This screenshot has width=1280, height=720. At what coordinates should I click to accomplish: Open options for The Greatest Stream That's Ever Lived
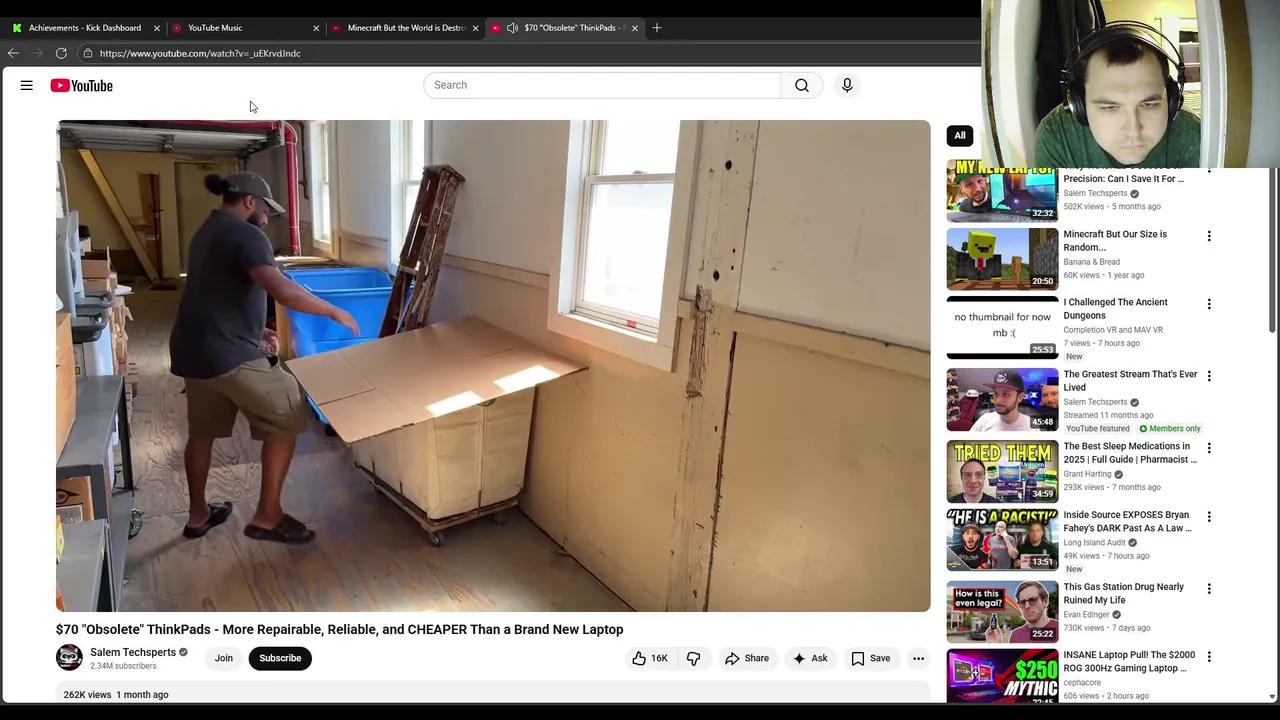[1209, 376]
